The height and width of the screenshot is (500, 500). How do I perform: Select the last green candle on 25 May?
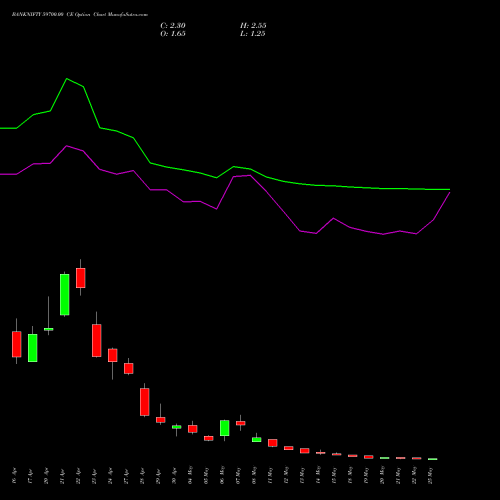[x=433, y=459]
